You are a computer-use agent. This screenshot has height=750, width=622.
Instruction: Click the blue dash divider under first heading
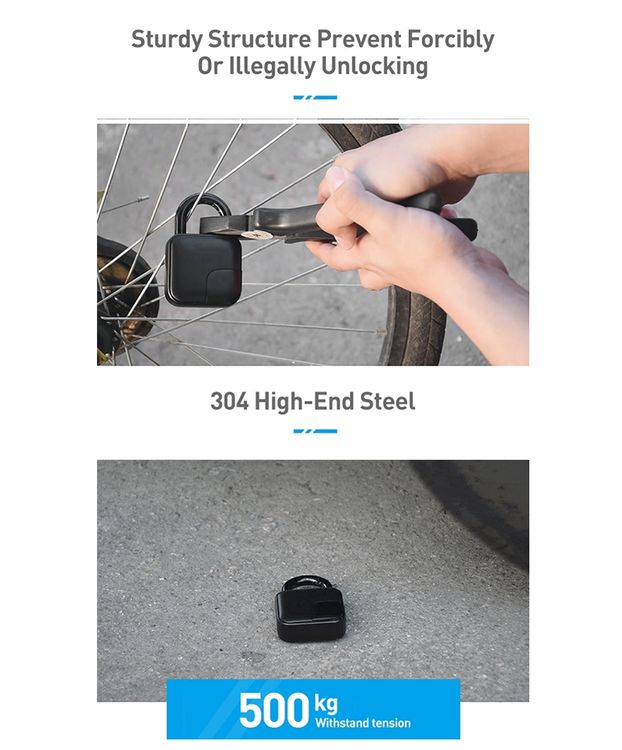point(315,98)
